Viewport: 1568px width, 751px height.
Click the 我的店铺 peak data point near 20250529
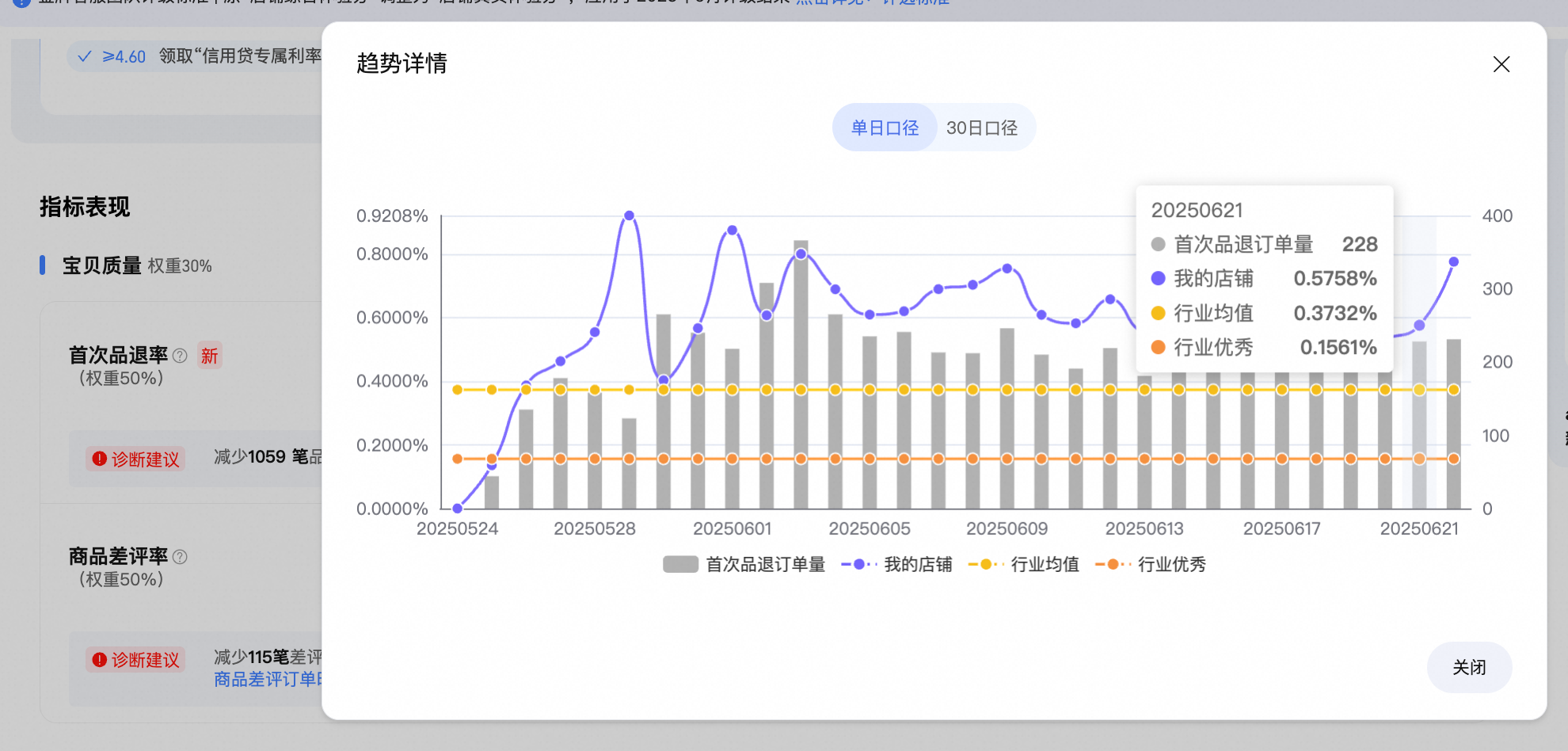click(629, 215)
